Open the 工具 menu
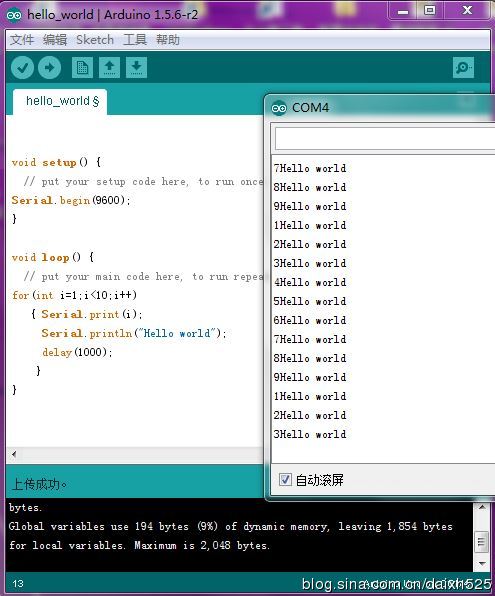The image size is (495, 596). click(135, 40)
